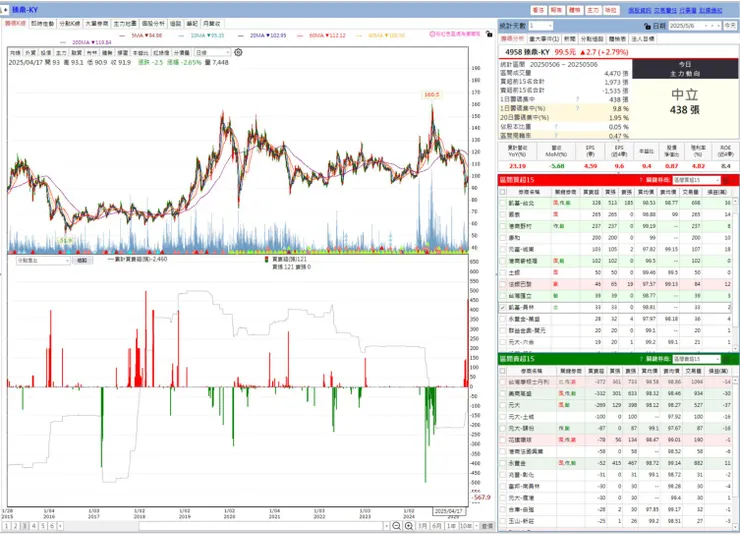Open help icon for 區間周轉率 row
The image size is (740, 534).
tap(555, 135)
